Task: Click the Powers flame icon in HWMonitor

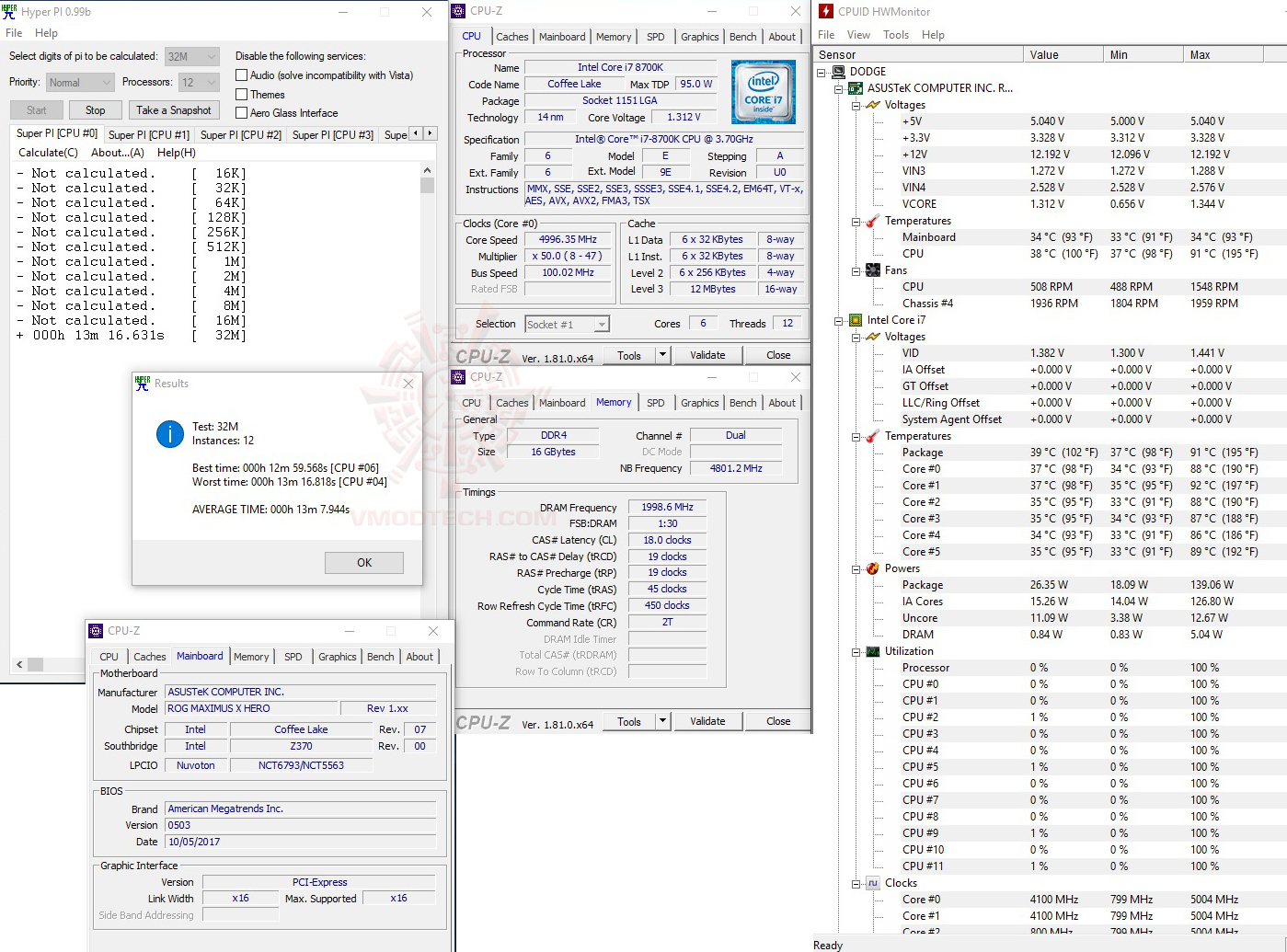Action: [873, 568]
